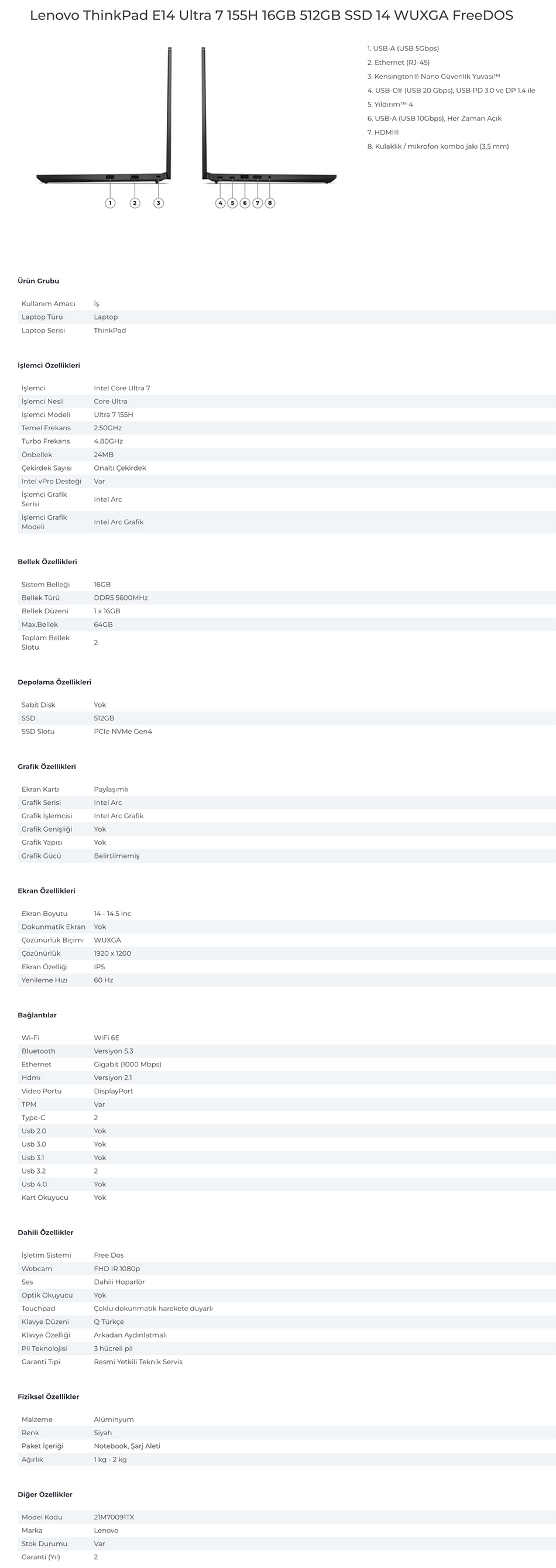Select the 'Ultra 7 155H' model value
556x1568 pixels.
[114, 415]
